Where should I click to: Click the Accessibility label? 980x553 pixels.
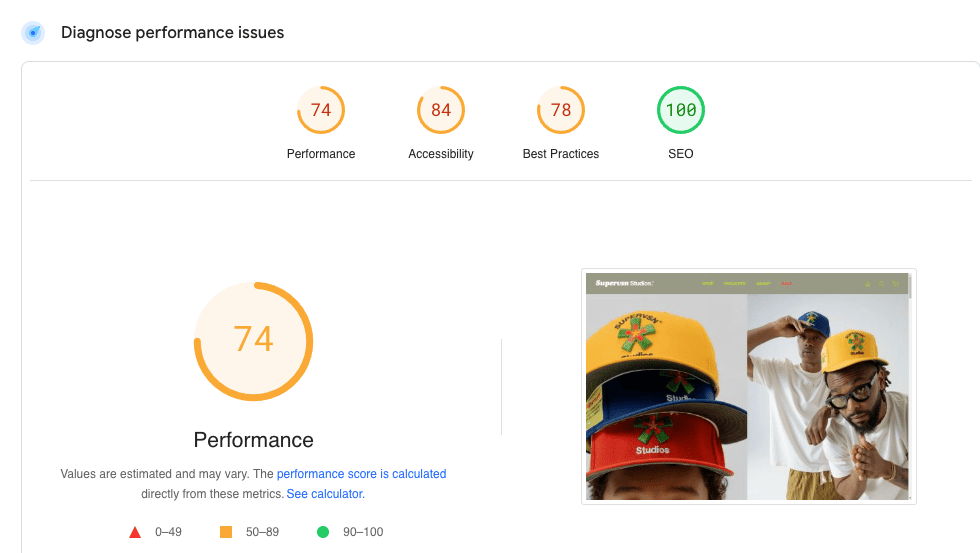pyautogui.click(x=441, y=154)
